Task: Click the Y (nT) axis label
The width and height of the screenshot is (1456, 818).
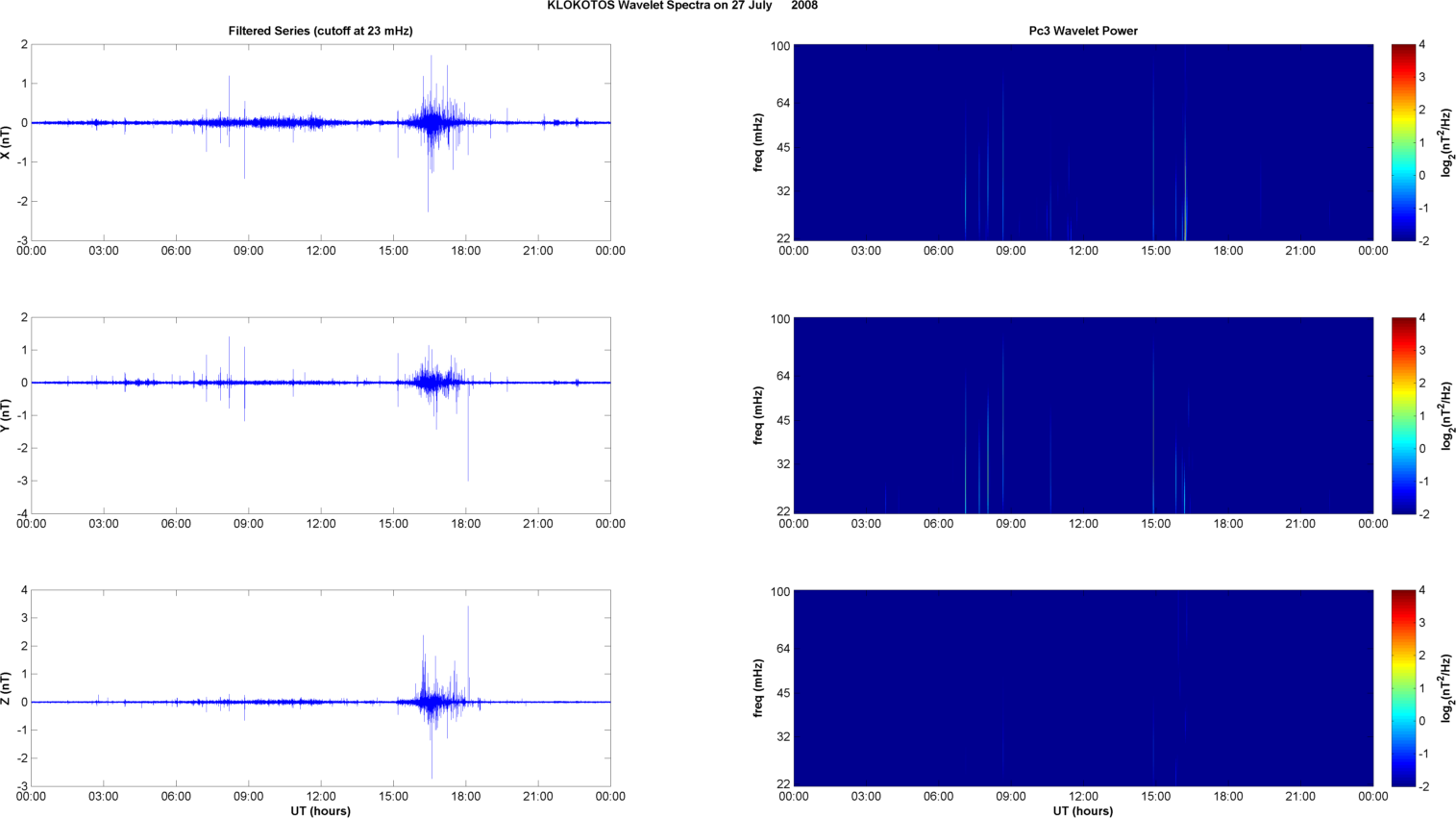Action: (7, 415)
